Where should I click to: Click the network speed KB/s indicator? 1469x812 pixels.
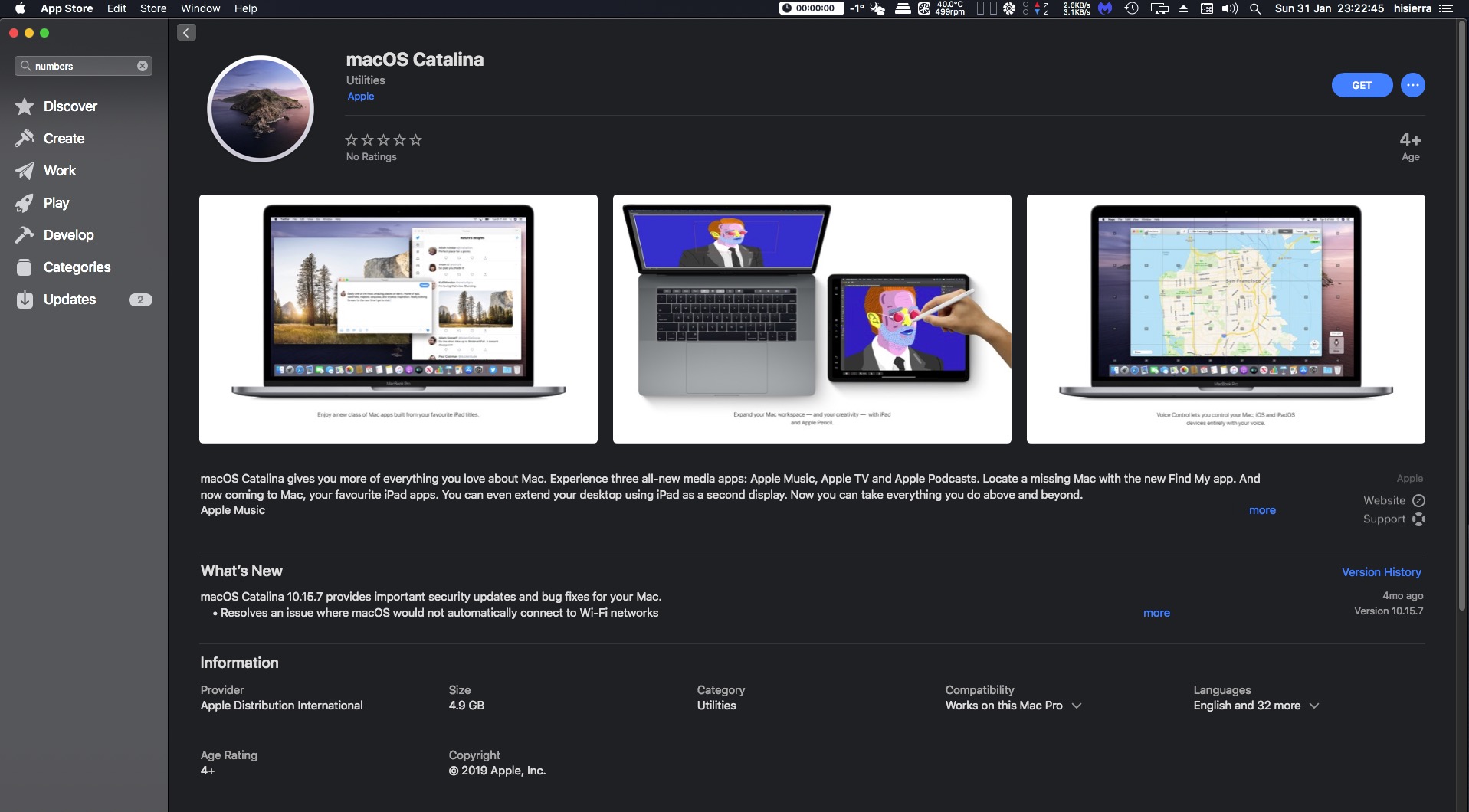click(x=1077, y=8)
